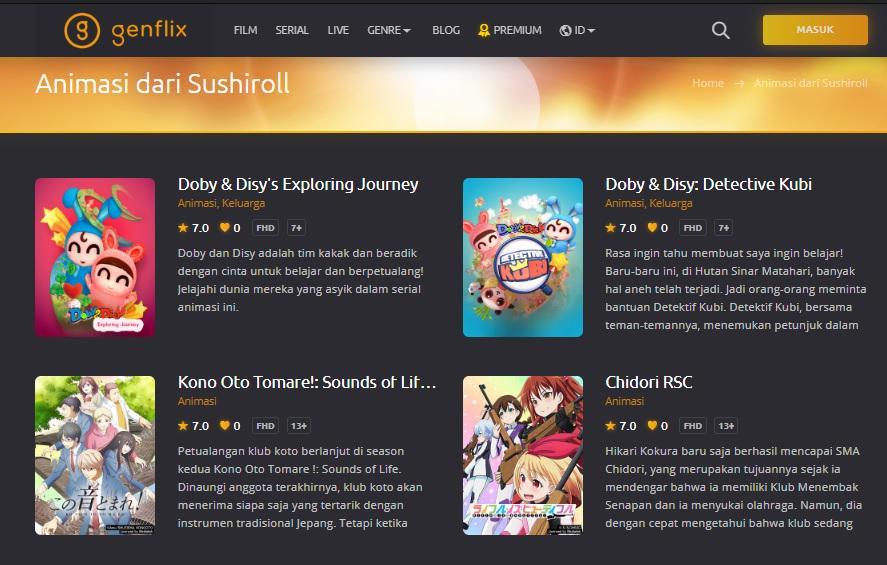Select LIVE in the navigation bar
Image resolution: width=887 pixels, height=565 pixels.
point(338,31)
